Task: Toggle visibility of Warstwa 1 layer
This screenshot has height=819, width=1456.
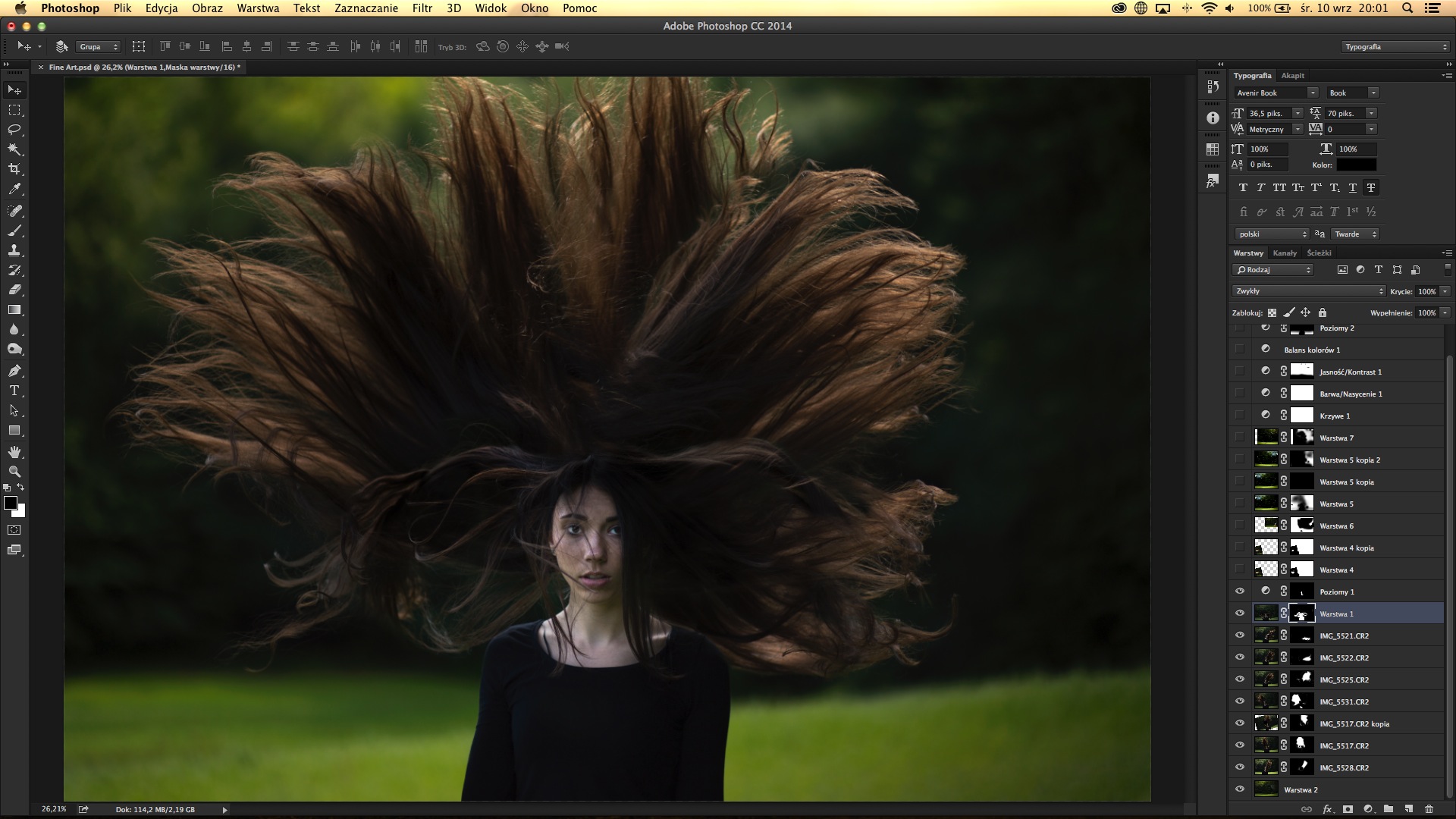Action: click(1241, 613)
